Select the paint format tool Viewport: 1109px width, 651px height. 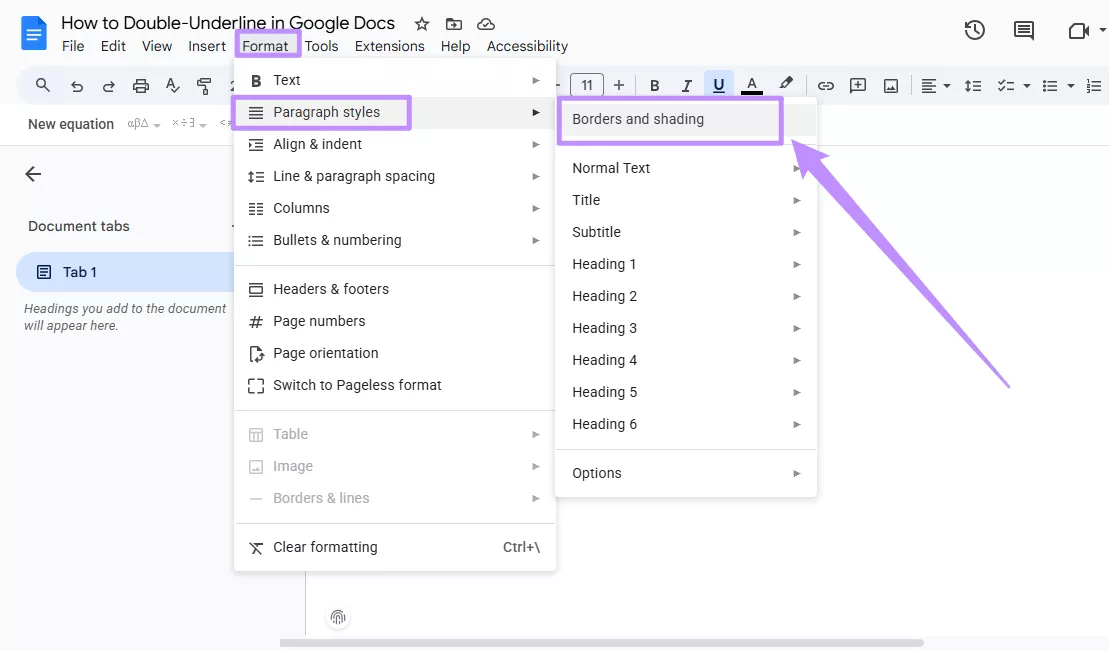[205, 85]
